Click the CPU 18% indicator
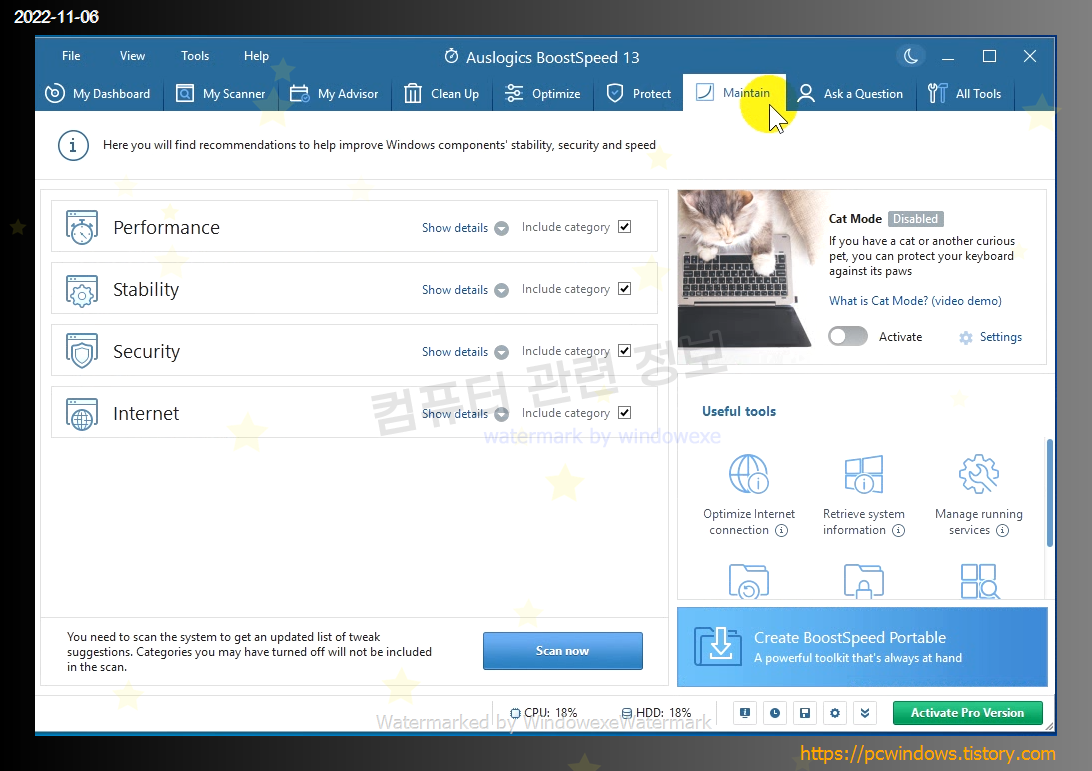Screen dimensions: 1092x771 [x=544, y=712]
